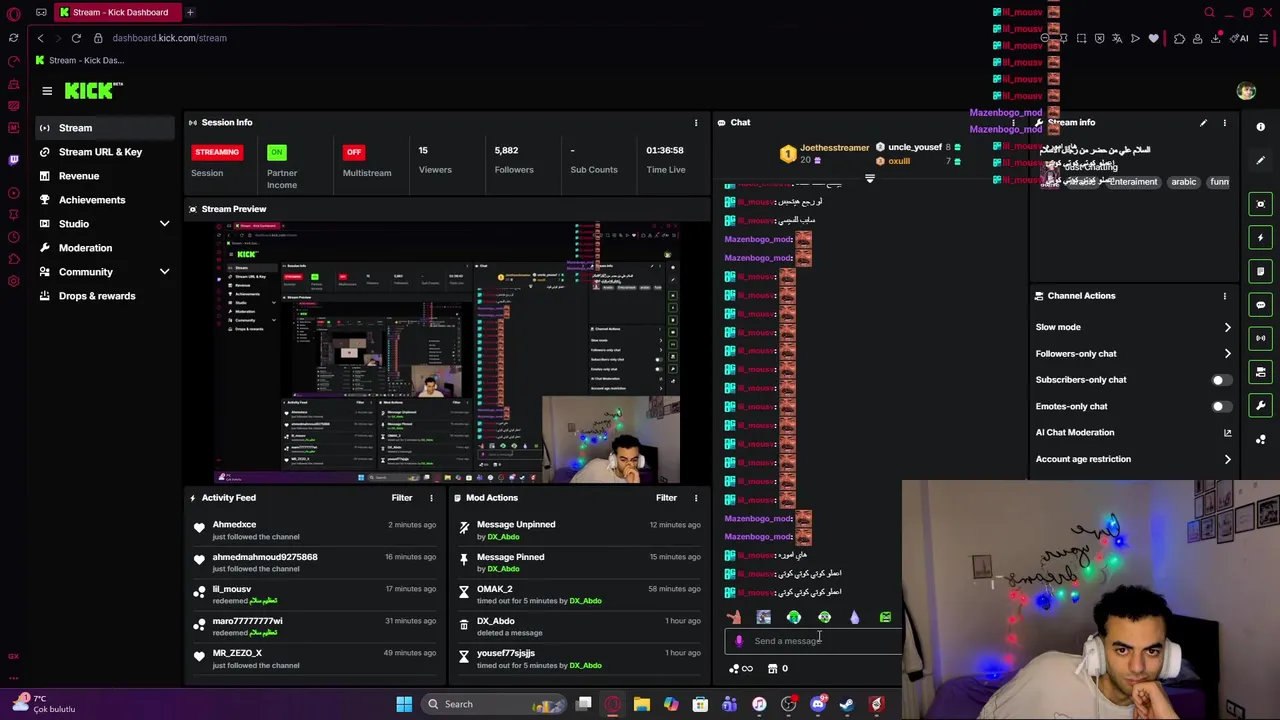The height and width of the screenshot is (720, 1280).
Task: Toggle notes widget icon in right sidebar
Action: pos(1261,271)
